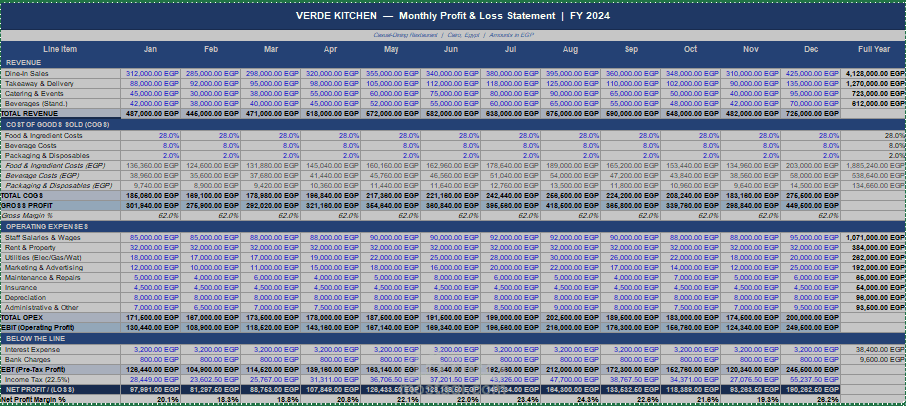Select Catering & Events full-year total 723,000.00 EGP
Screen dimensions: 906x406
coord(873,94)
